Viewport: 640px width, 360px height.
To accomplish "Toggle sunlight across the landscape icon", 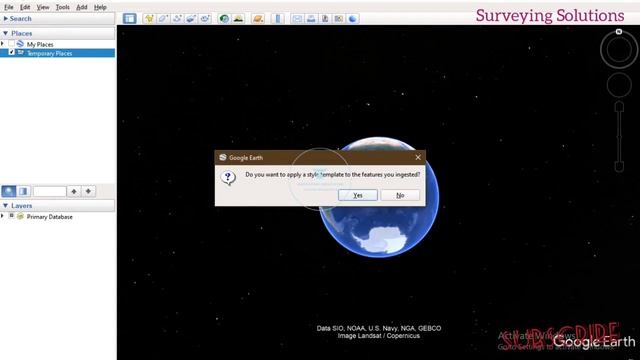I will point(238,18).
